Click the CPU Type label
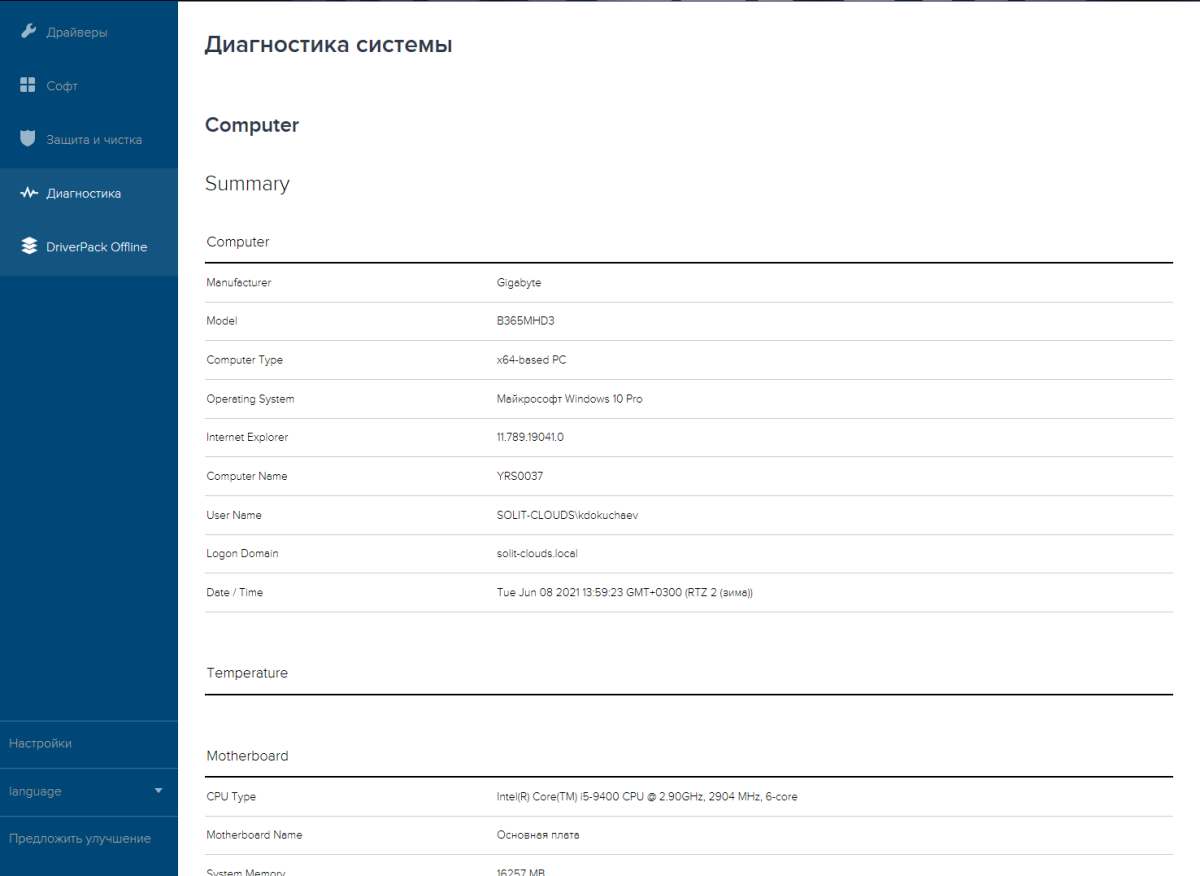 click(231, 797)
